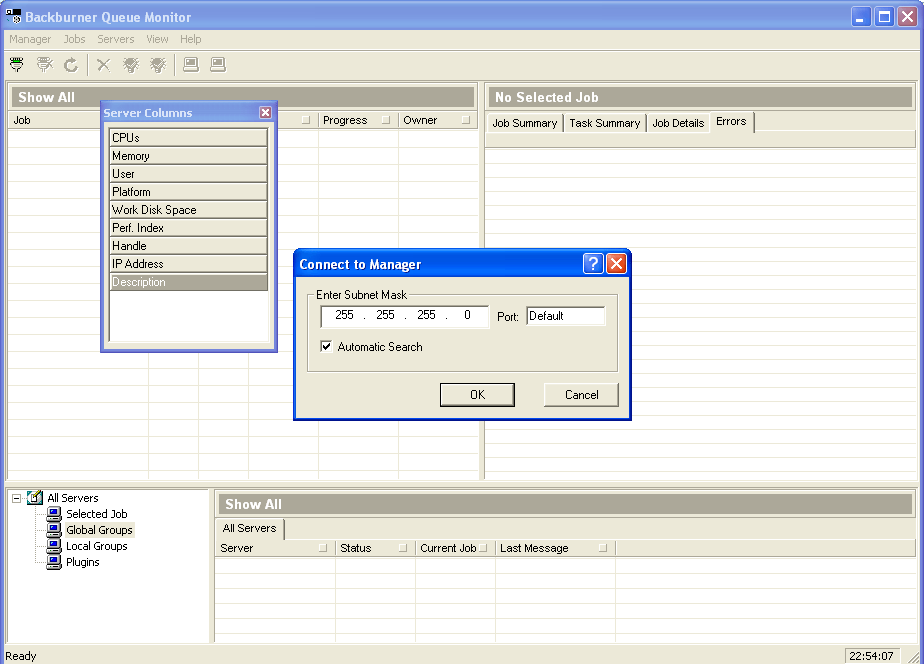Viewport: 924px width, 664px height.
Task: Toggle the Last Message column sort box
Action: [603, 548]
